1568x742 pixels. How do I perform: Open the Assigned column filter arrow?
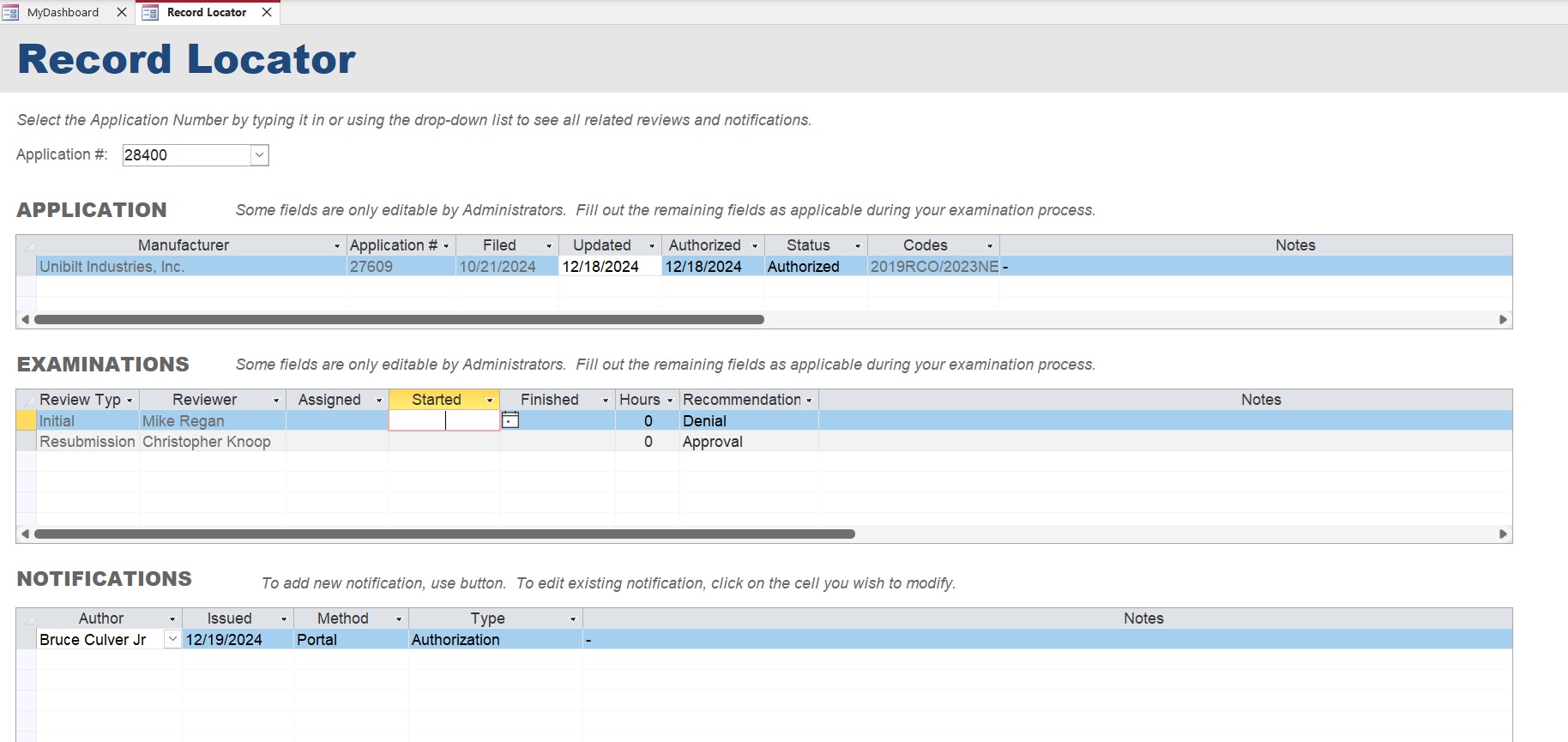click(379, 401)
